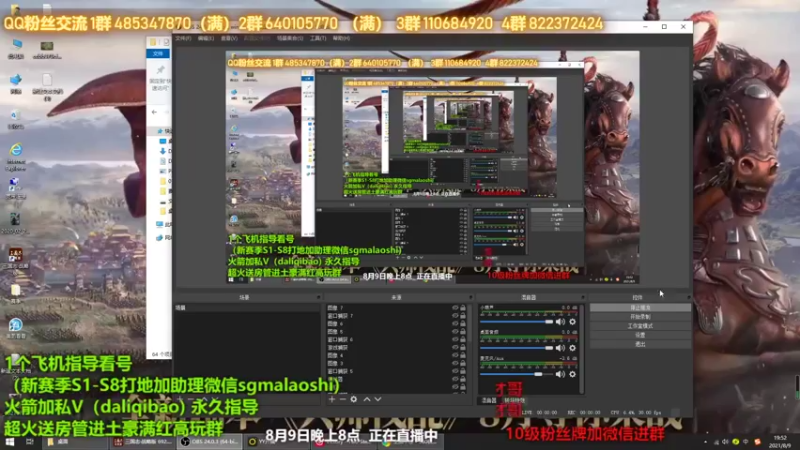Pop out the 控件 dock panel

pyautogui.click(x=688, y=297)
